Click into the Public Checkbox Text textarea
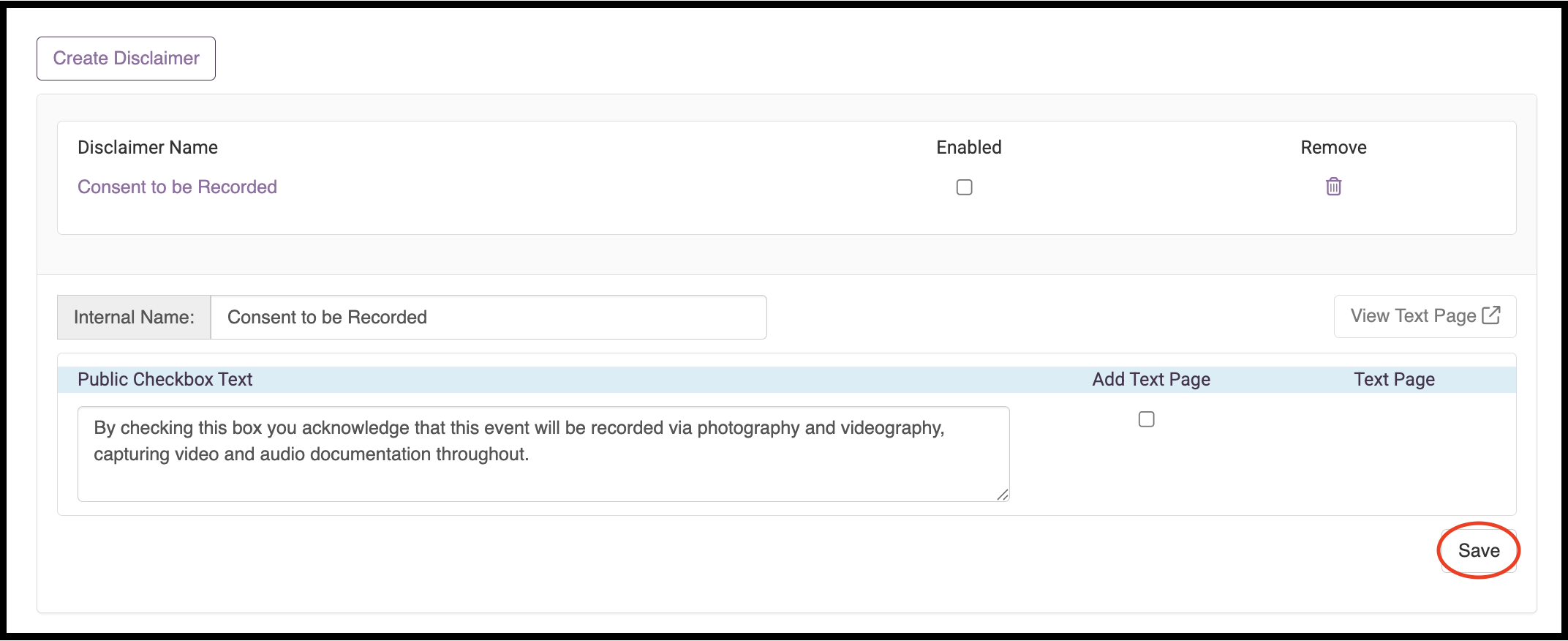Screen dimensions: 1568x641 543,454
